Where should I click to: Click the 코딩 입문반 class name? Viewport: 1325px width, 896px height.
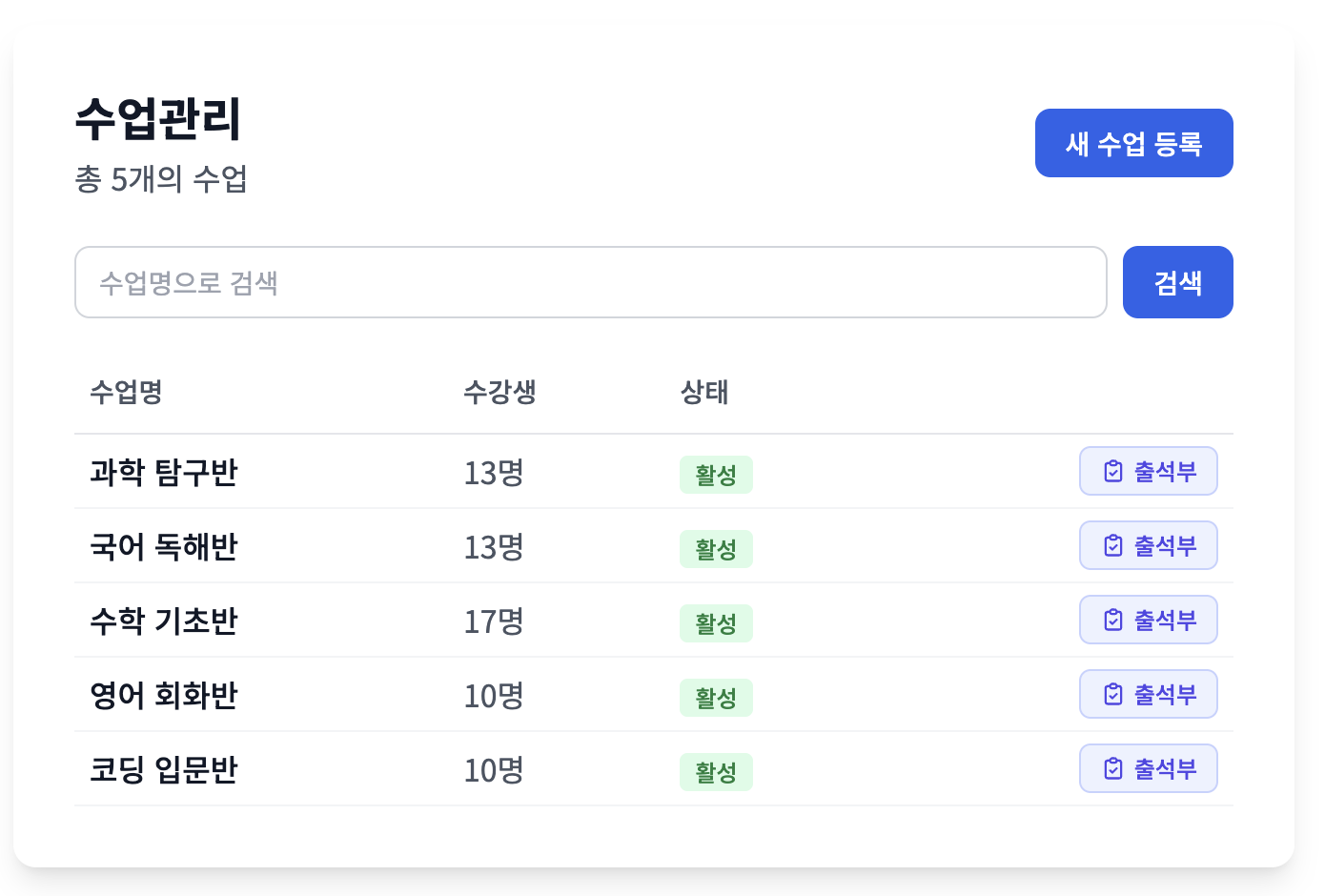click(163, 769)
